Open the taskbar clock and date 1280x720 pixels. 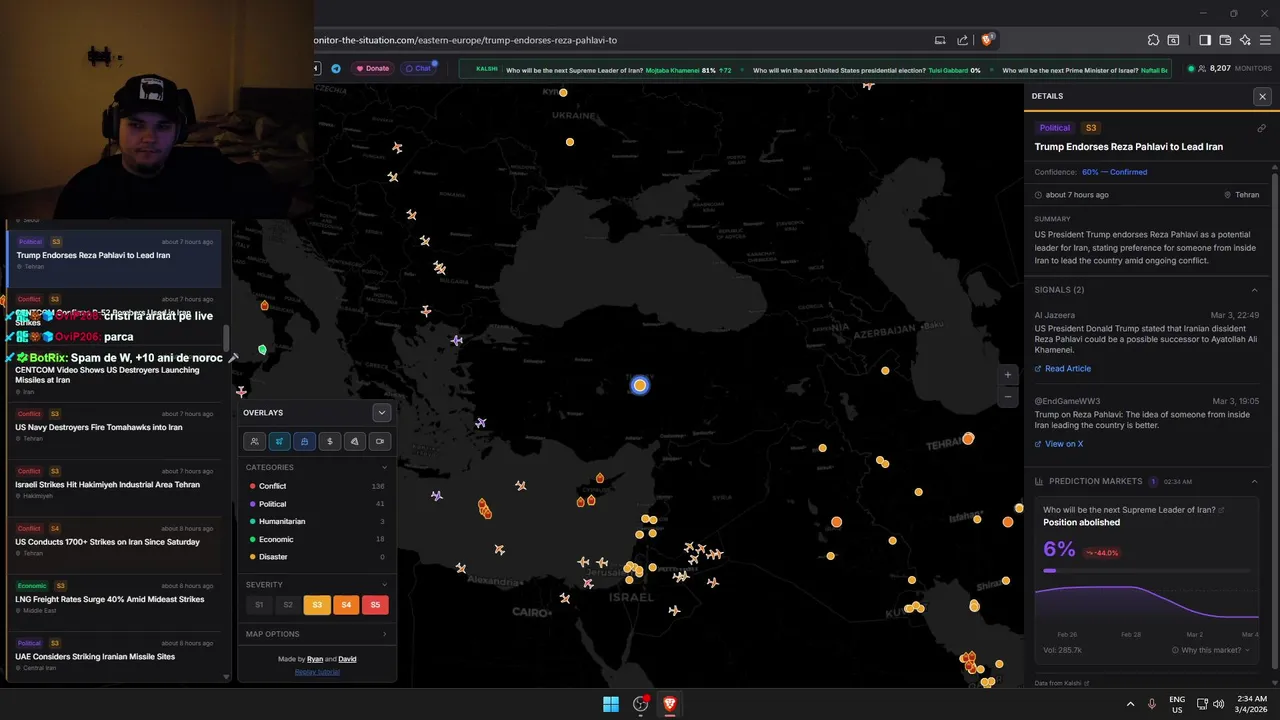(x=1251, y=704)
